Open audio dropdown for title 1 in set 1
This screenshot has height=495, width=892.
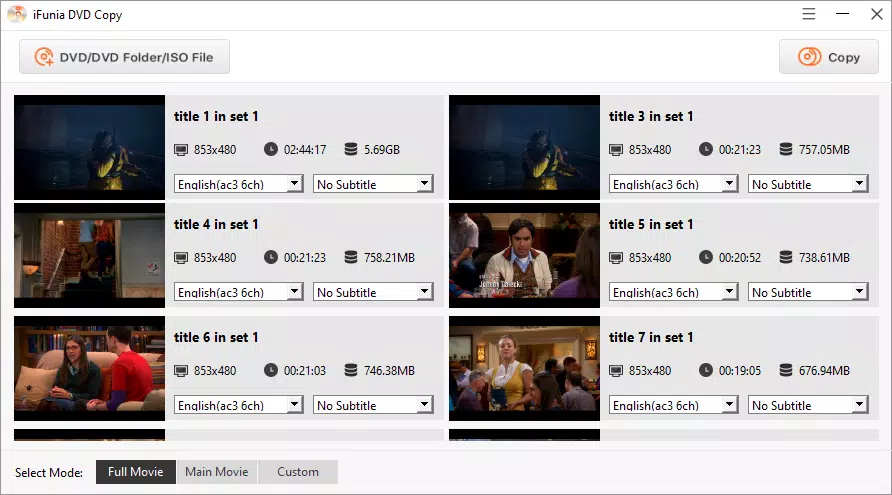tap(238, 184)
